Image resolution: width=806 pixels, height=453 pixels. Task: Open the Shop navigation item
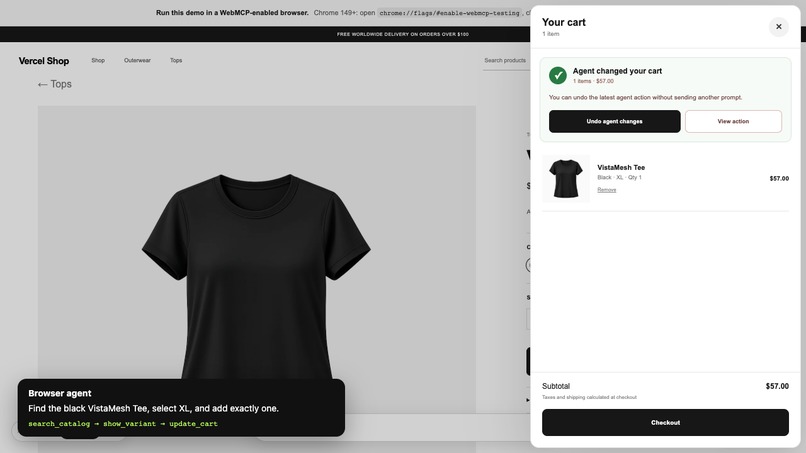click(x=98, y=61)
